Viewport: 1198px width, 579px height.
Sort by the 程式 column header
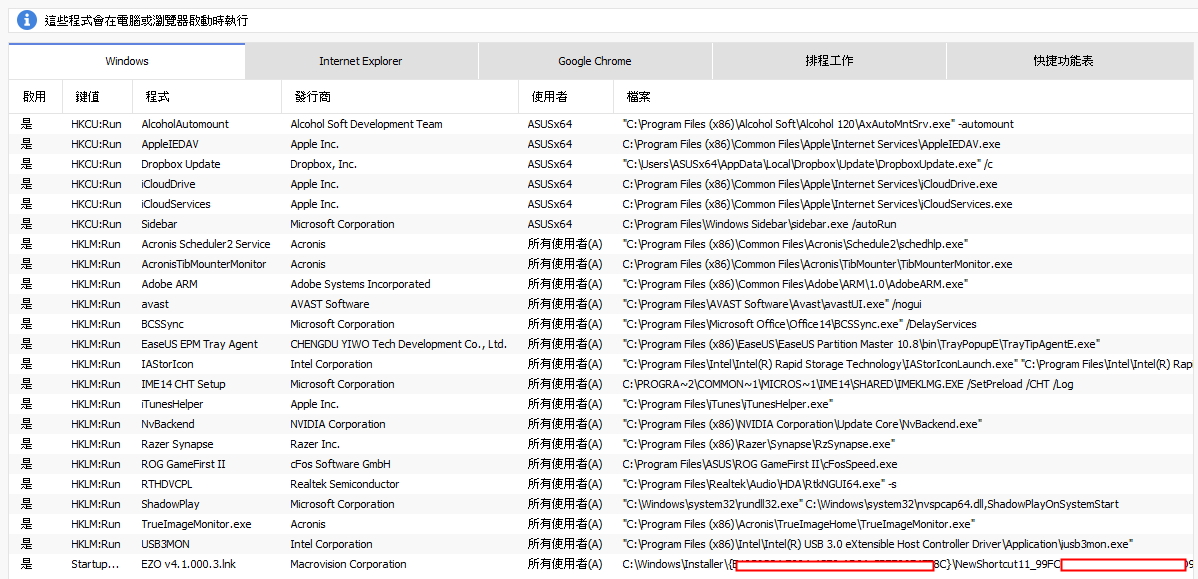(x=157, y=97)
